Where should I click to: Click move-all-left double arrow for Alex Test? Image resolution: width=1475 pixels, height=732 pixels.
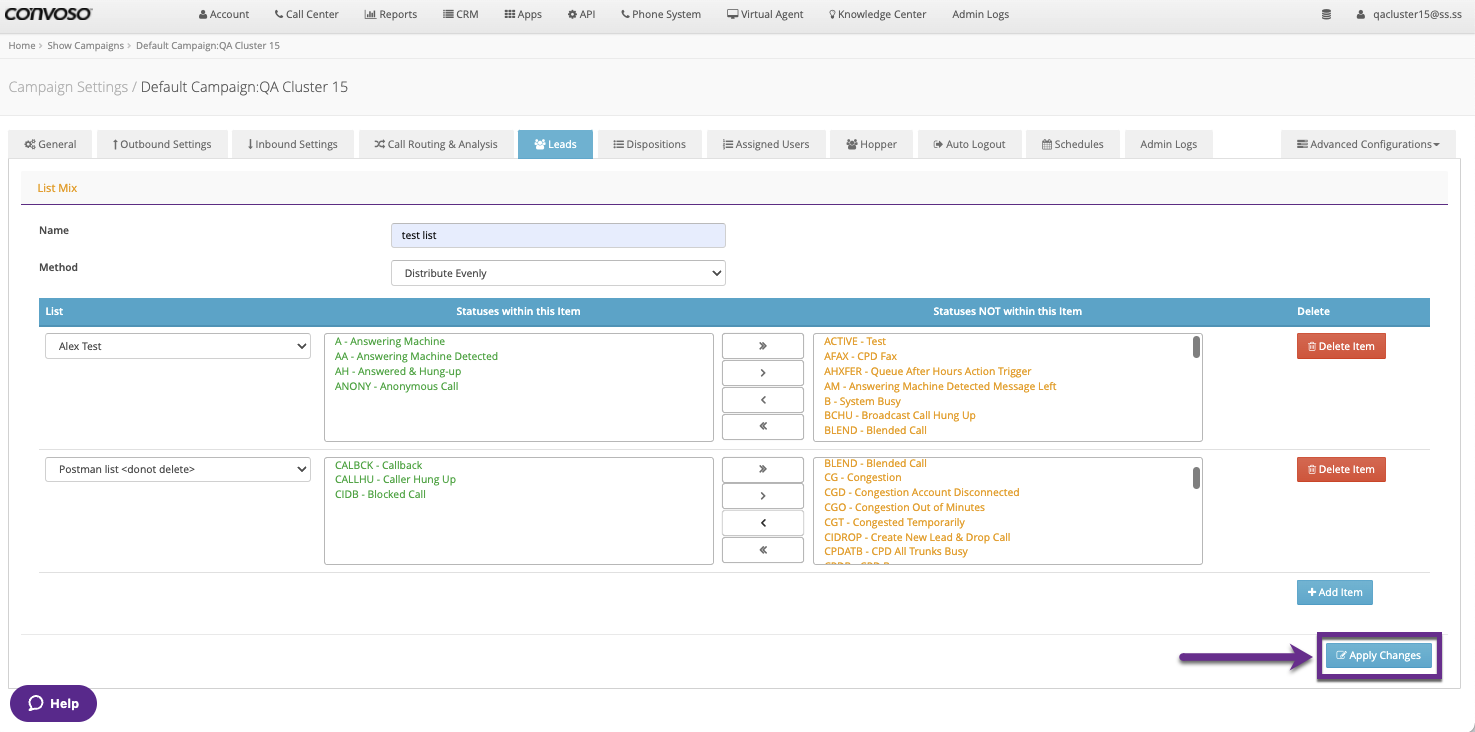coord(763,427)
